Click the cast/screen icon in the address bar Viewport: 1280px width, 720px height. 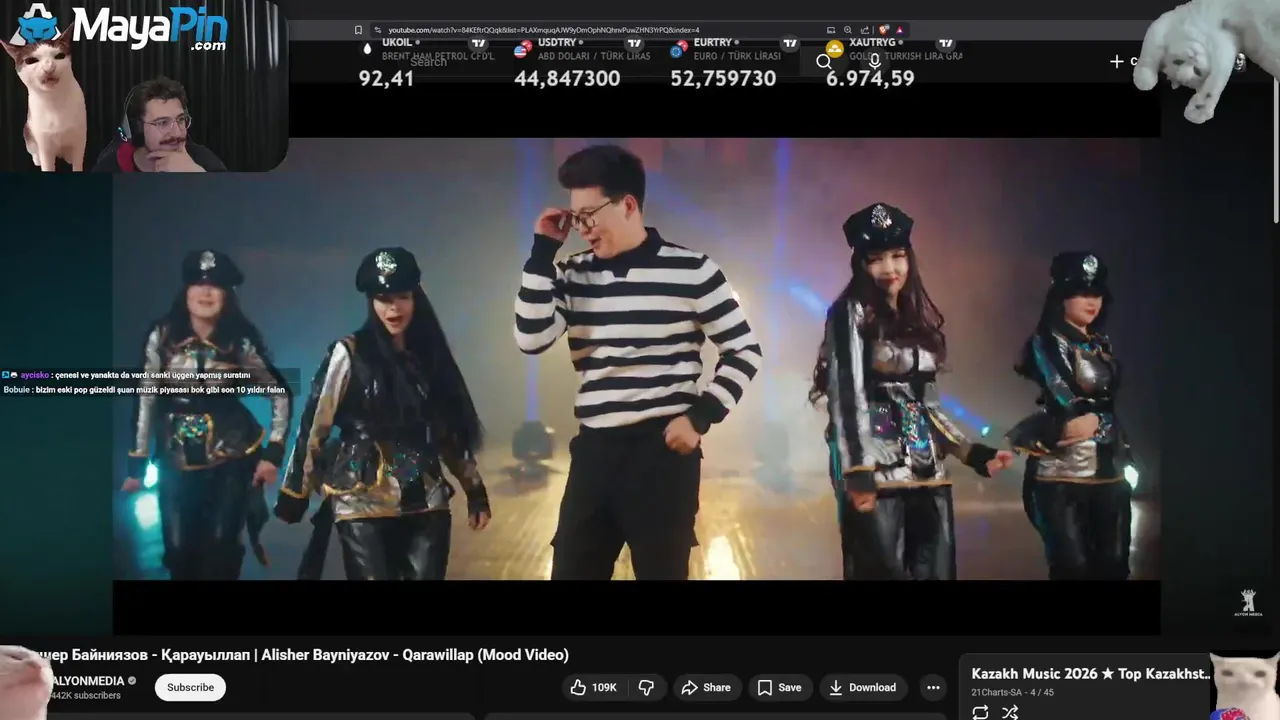pos(831,30)
